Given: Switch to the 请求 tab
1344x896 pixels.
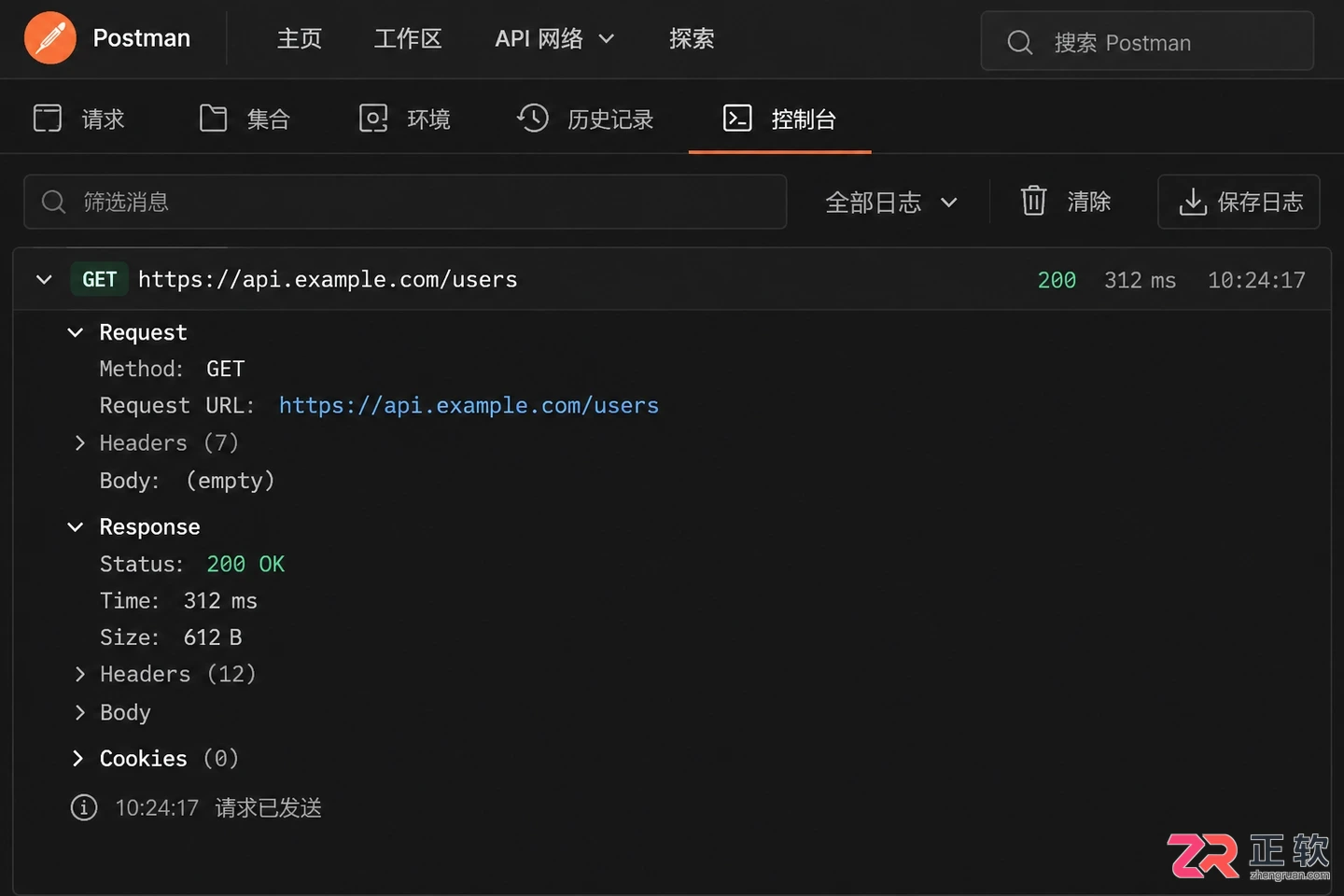Looking at the screenshot, I should point(79,119).
